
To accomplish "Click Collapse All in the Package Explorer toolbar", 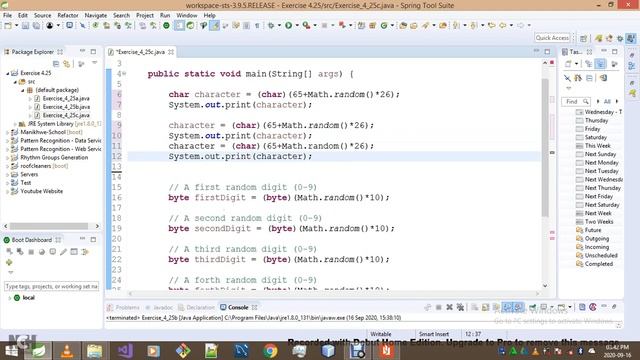I will (x=56, y=64).
